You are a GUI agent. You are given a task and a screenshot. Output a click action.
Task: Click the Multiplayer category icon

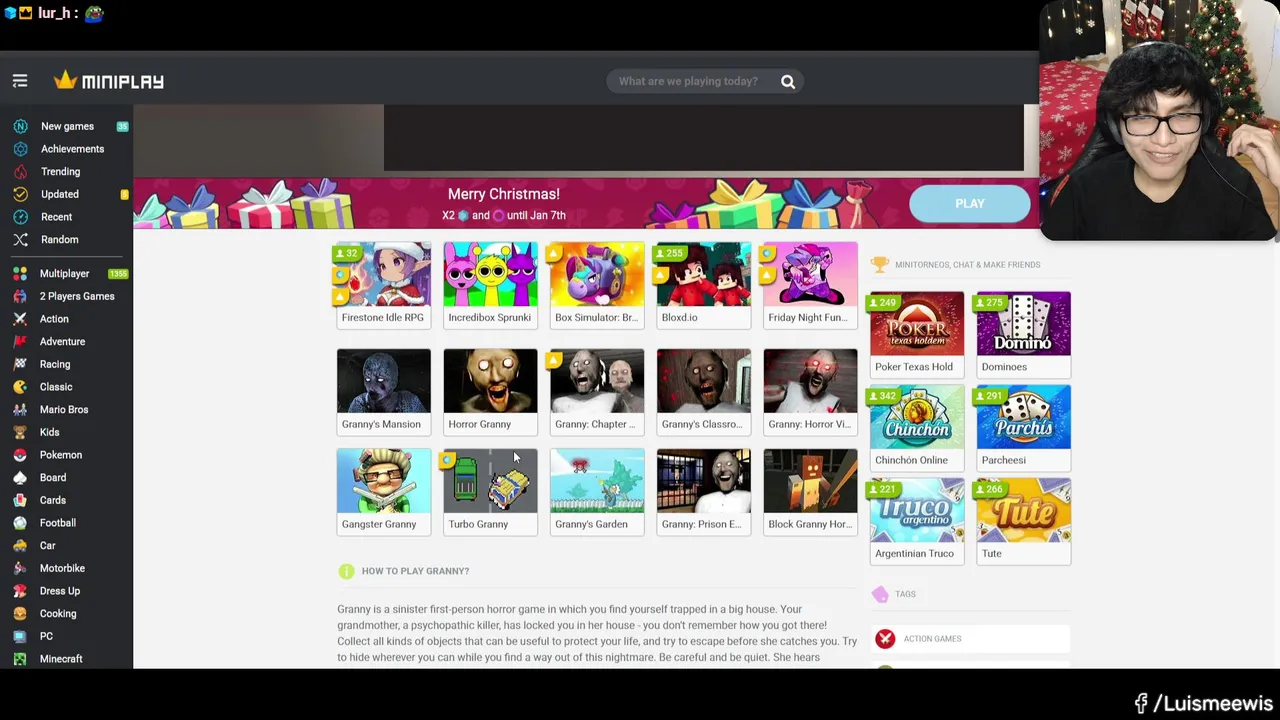coord(20,273)
